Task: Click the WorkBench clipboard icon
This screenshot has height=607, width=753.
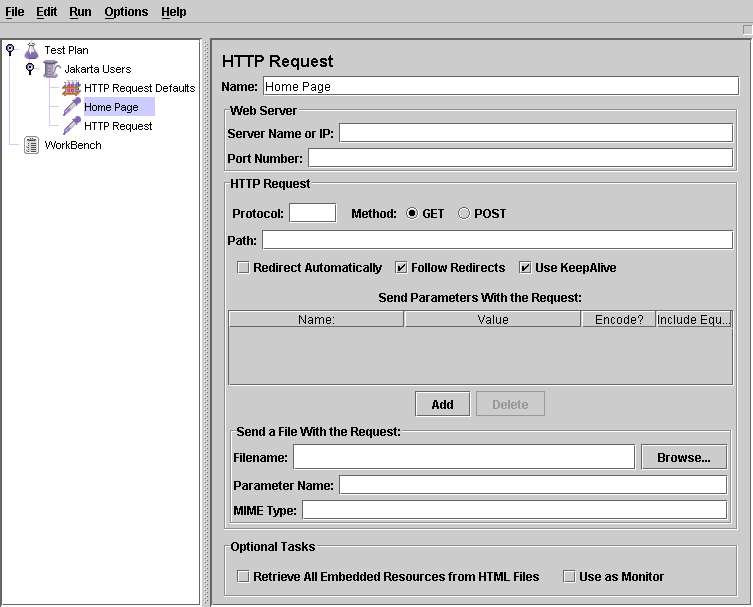Action: click(31, 145)
